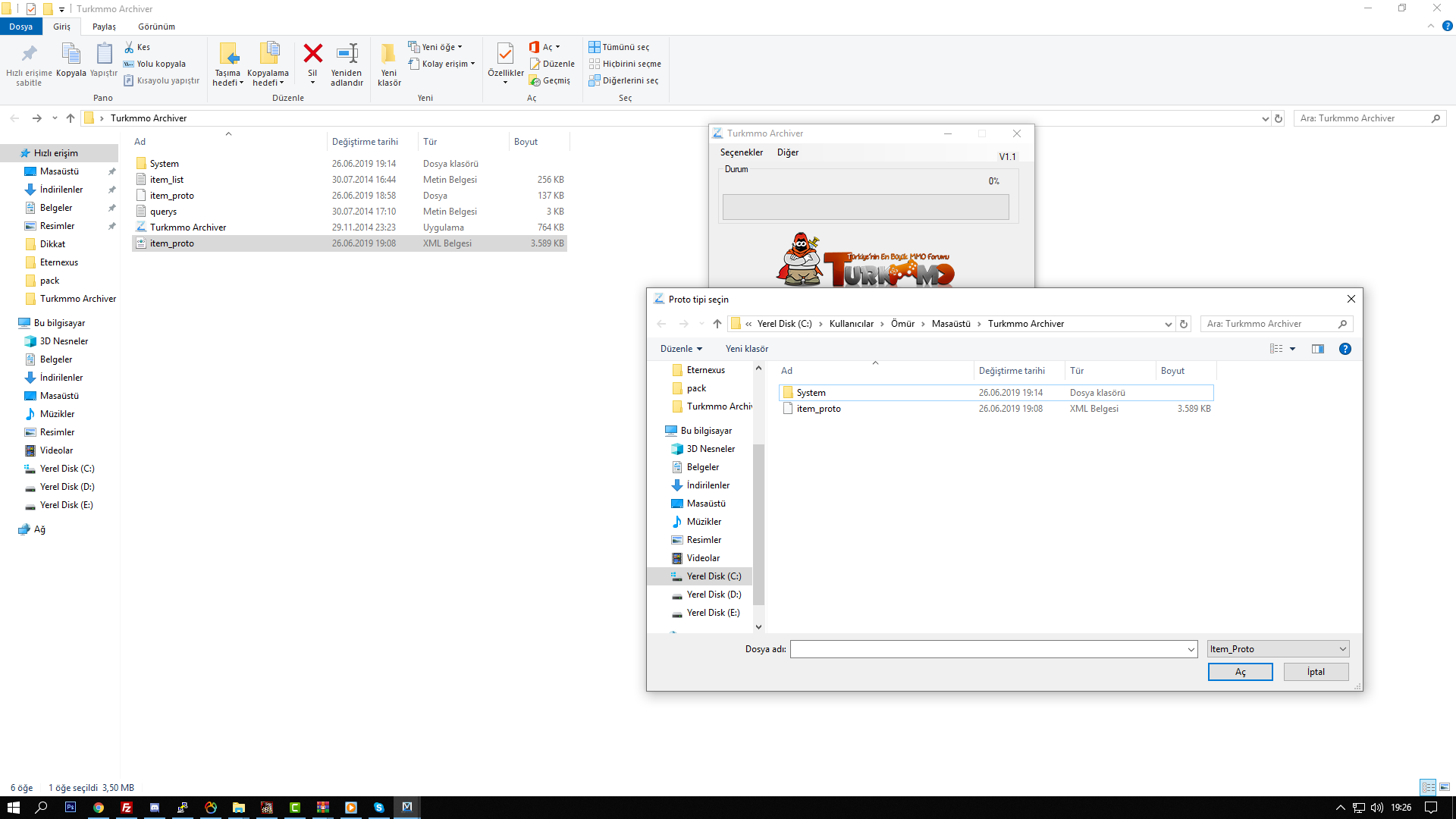Toggle the preview pane icon in dialog

click(1318, 349)
